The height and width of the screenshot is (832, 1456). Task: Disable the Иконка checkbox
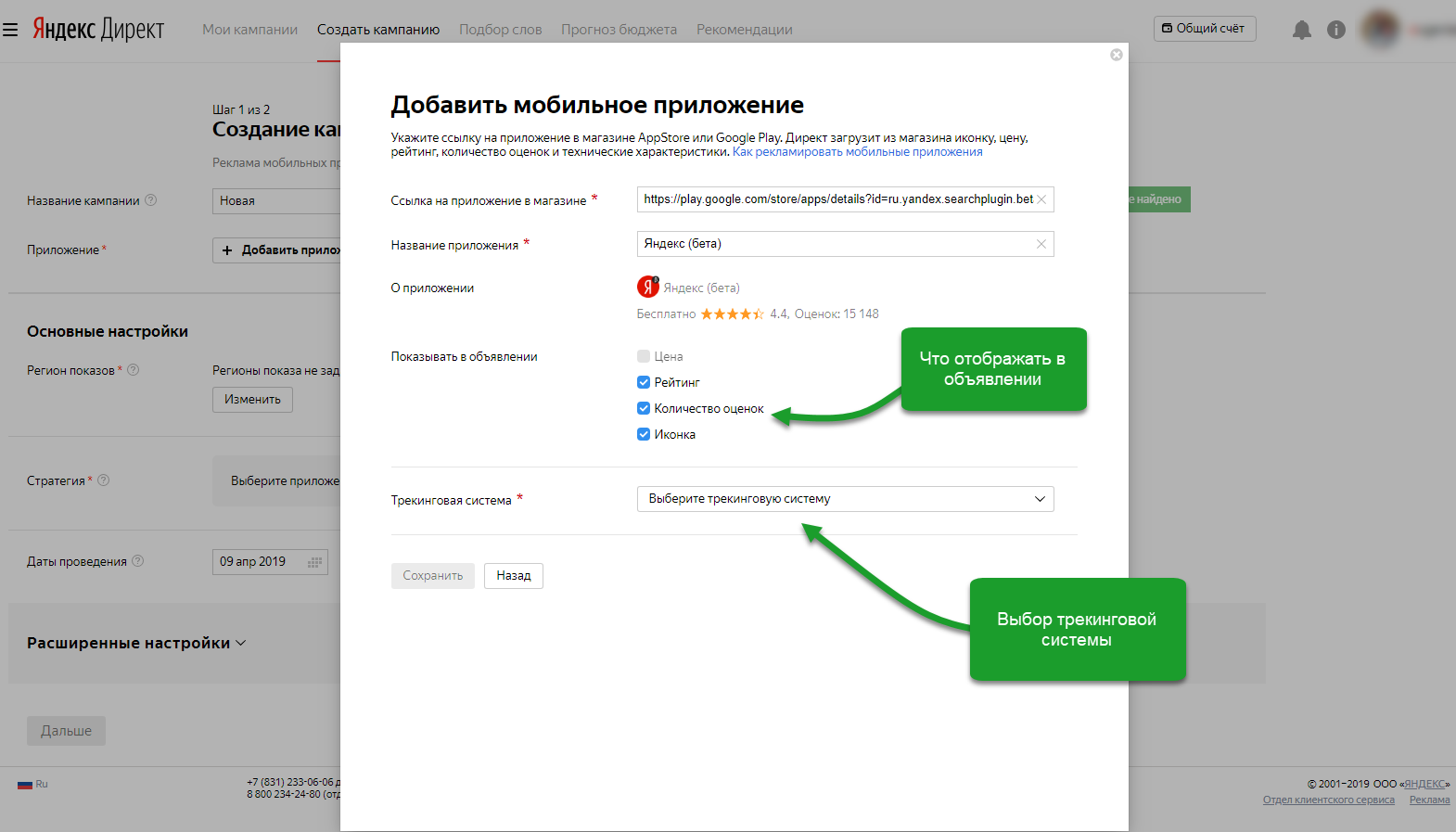(644, 434)
